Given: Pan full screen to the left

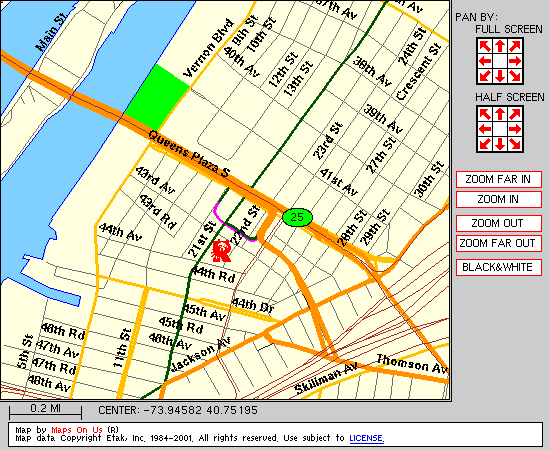Looking at the screenshot, I should 485,61.
